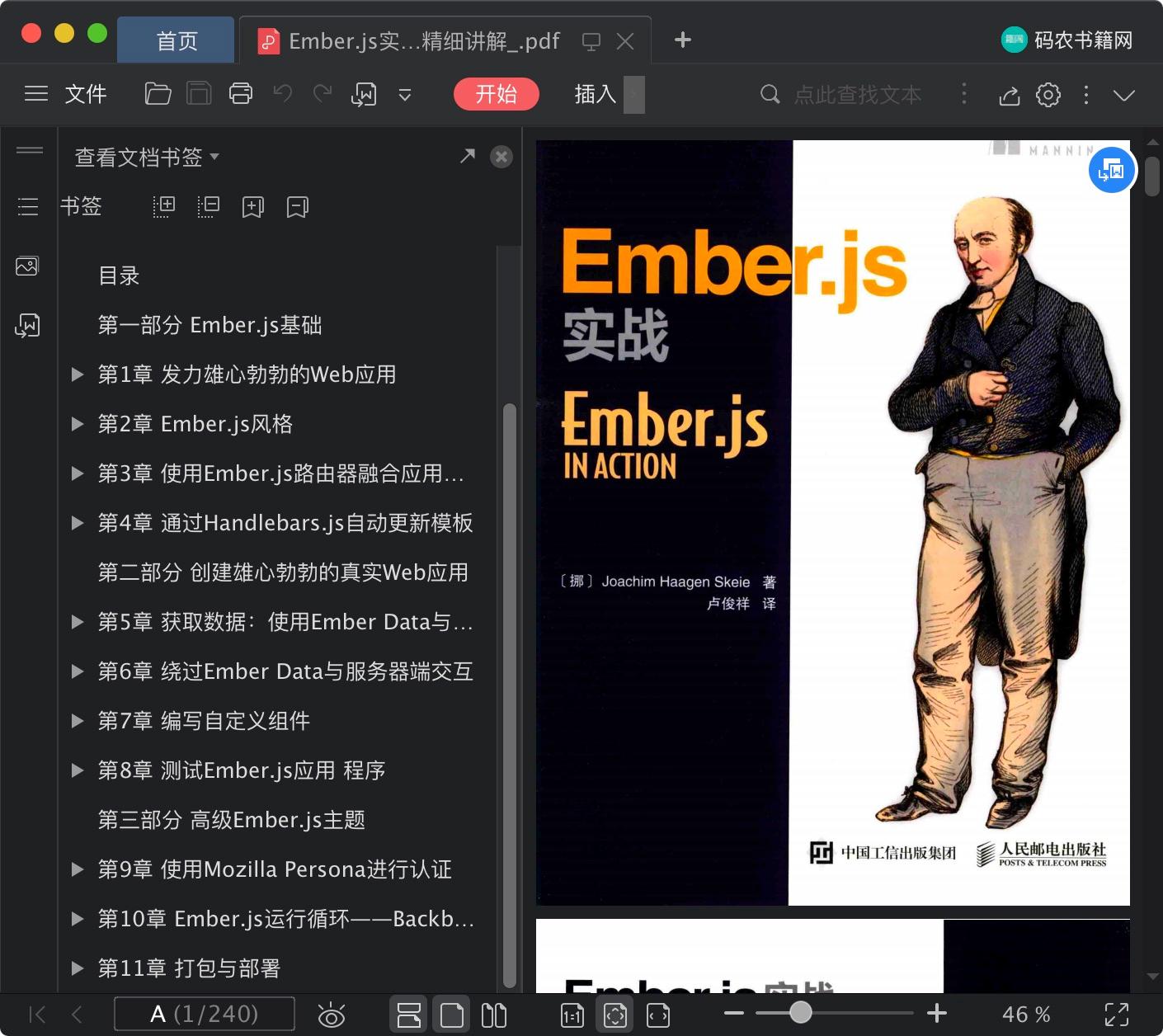The image size is (1163, 1036).
Task: Go to previous page arrow
Action: coord(77,1015)
